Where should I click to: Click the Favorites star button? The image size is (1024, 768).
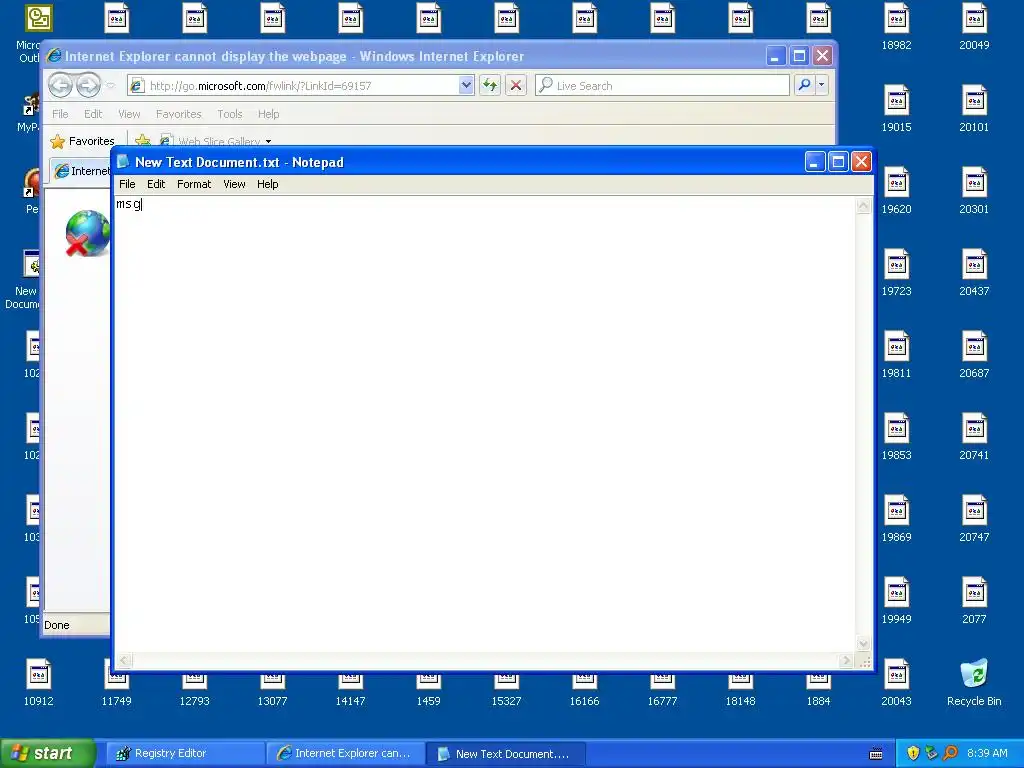coord(82,141)
